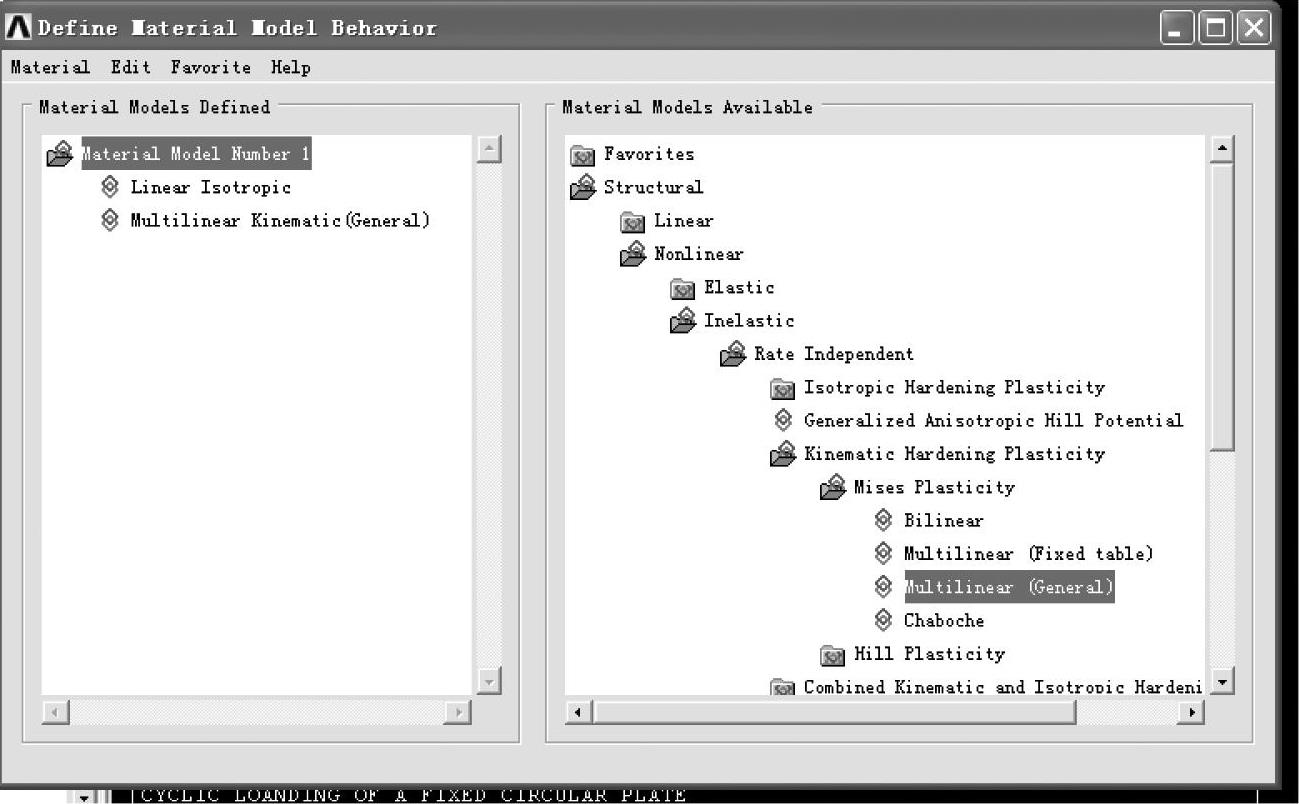The image size is (1299, 804).
Task: Click the Chaboche model icon
Action: (883, 620)
